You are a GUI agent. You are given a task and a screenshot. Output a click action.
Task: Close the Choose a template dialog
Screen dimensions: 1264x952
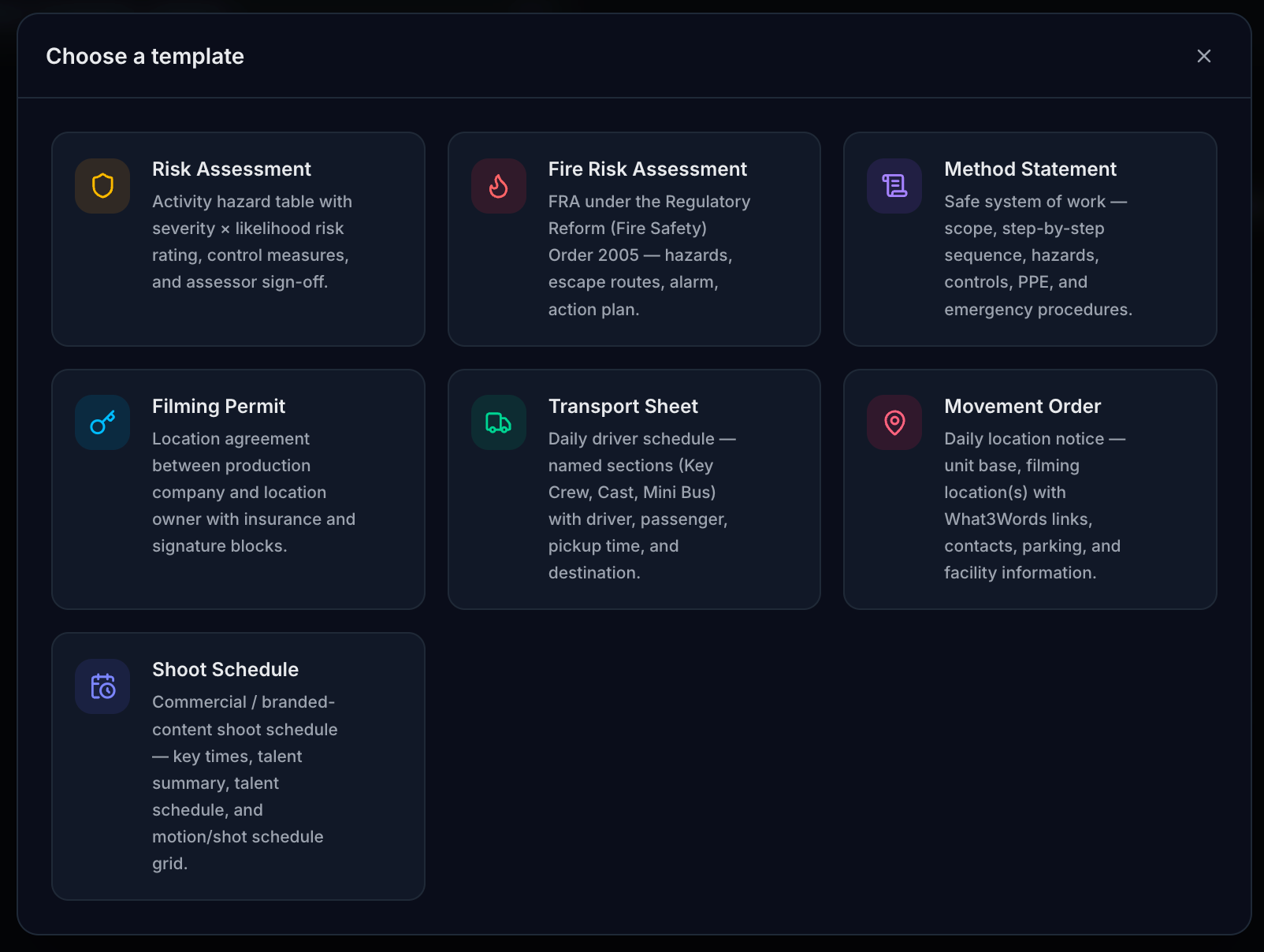pos(1203,56)
